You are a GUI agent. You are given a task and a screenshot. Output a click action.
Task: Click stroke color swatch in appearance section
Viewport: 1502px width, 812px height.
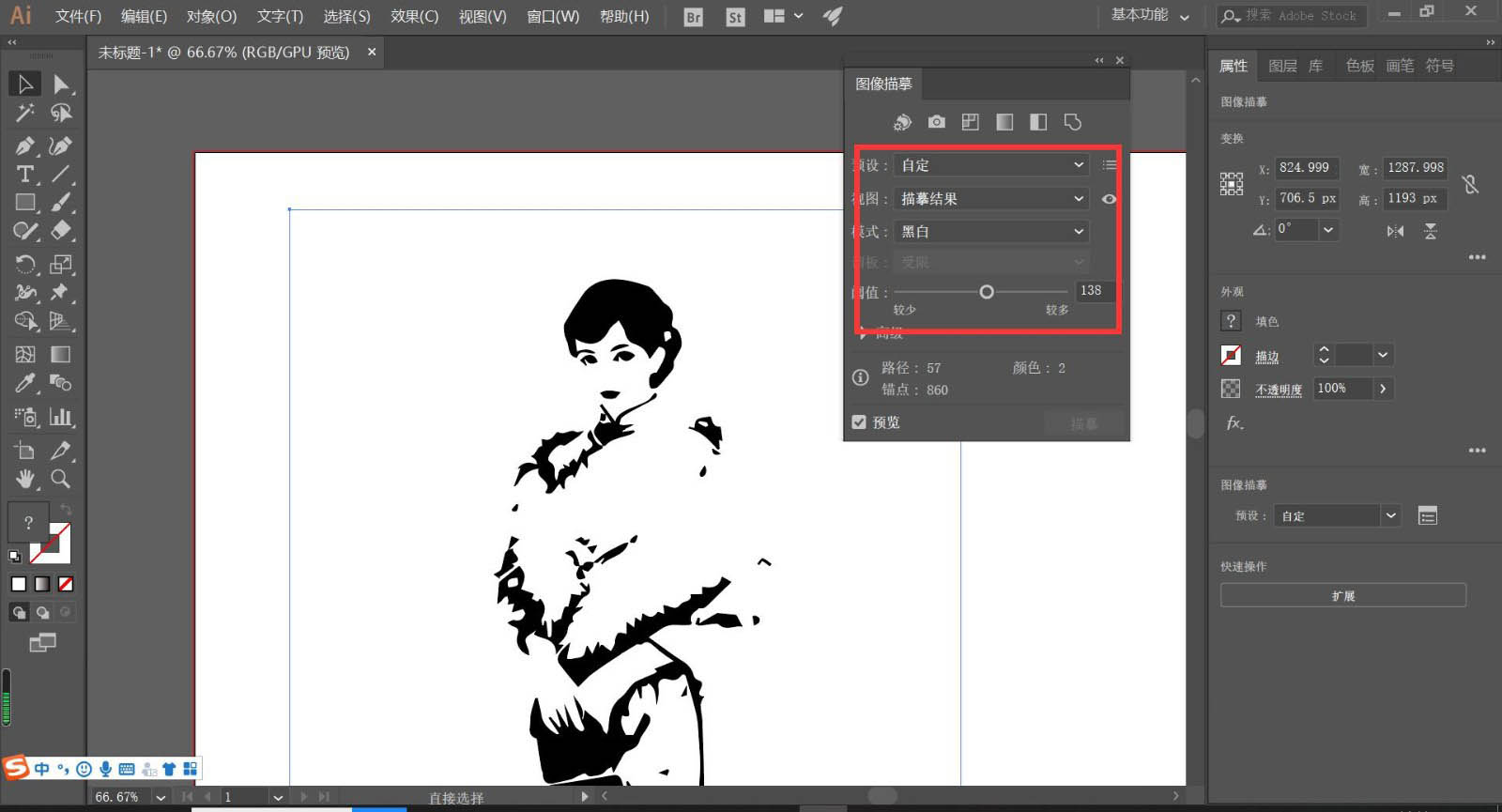coord(1231,356)
